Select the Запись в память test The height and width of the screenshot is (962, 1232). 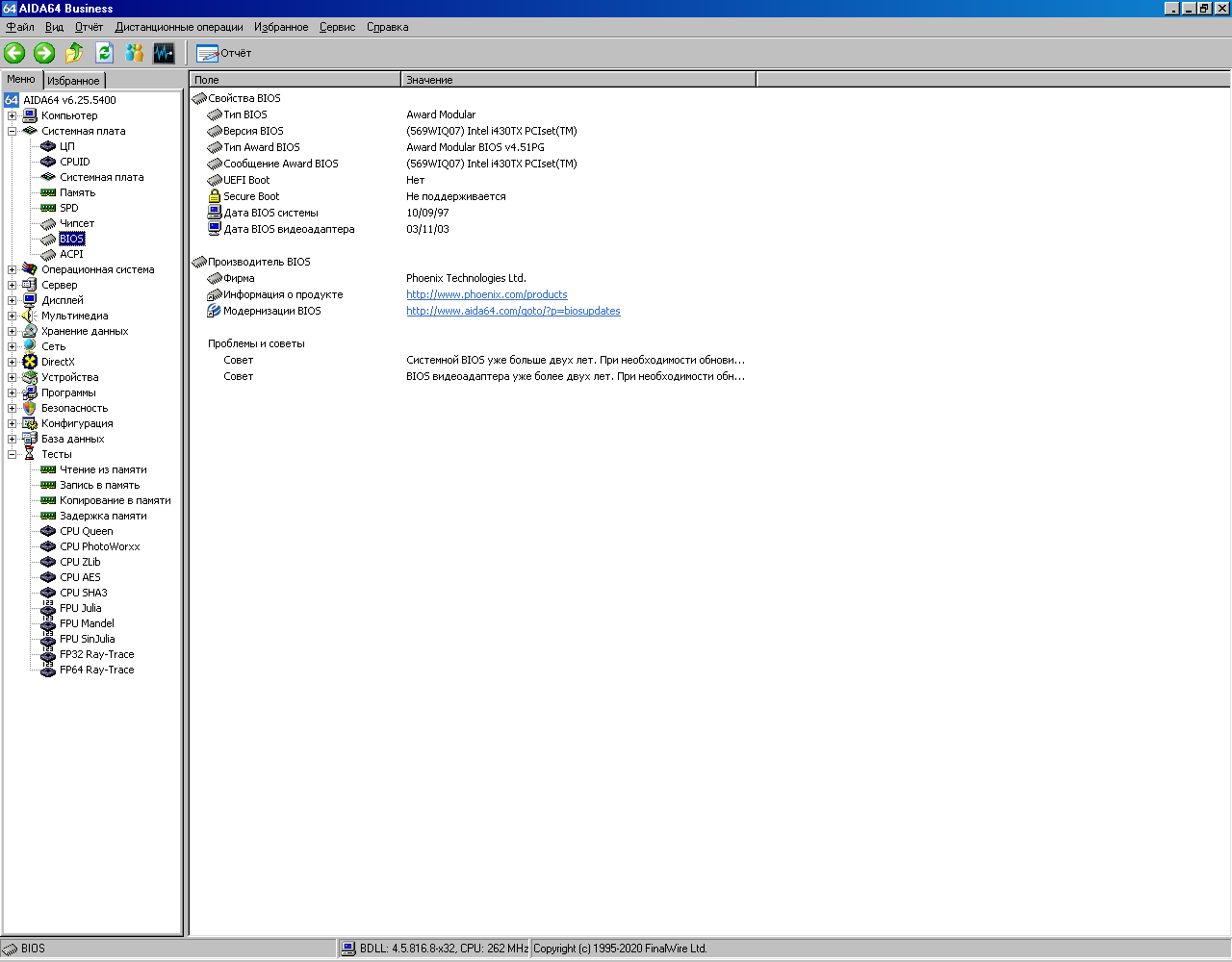[99, 485]
